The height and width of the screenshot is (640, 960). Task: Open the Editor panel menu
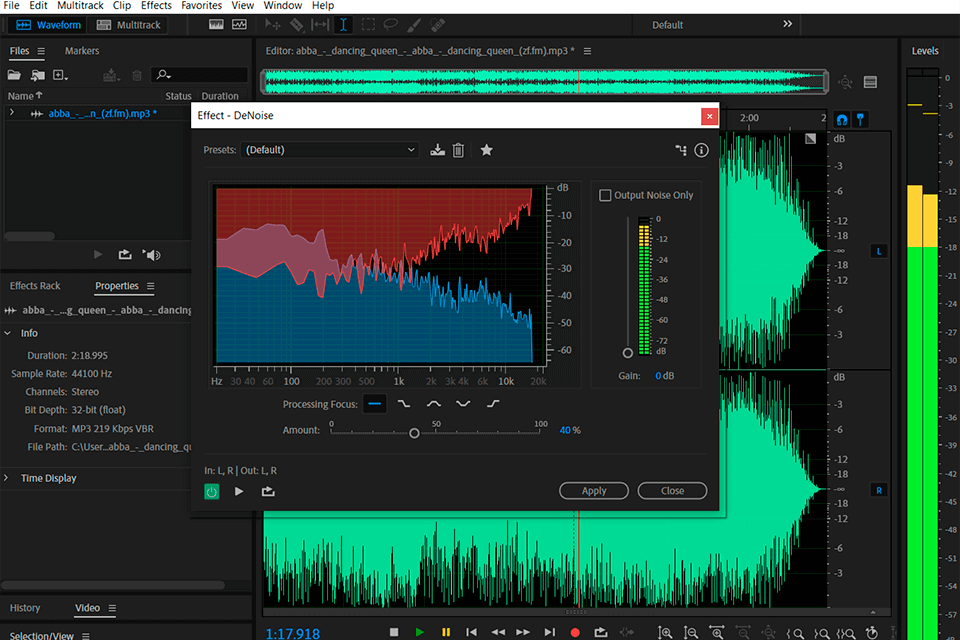tap(587, 50)
